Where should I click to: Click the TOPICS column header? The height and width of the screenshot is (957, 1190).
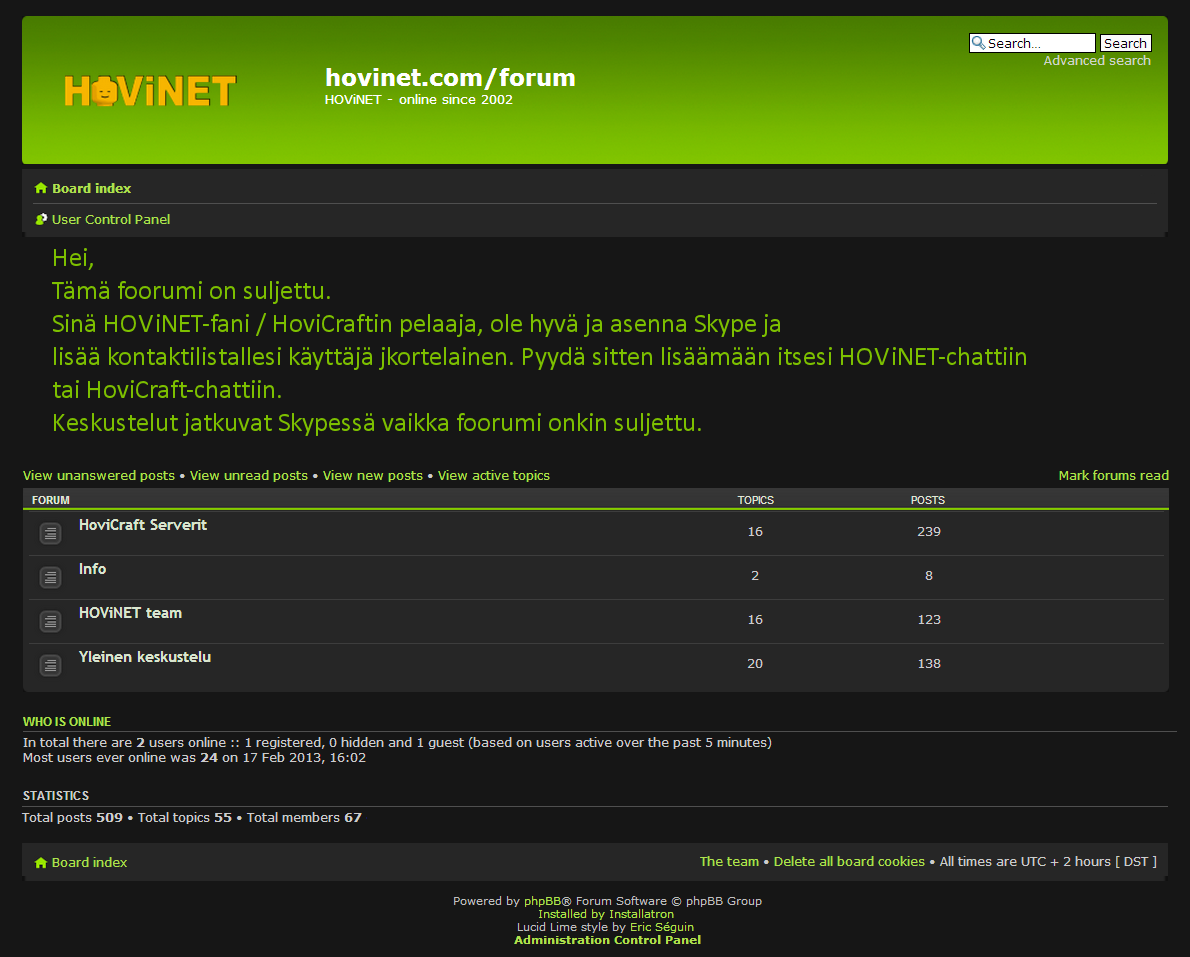pos(756,500)
